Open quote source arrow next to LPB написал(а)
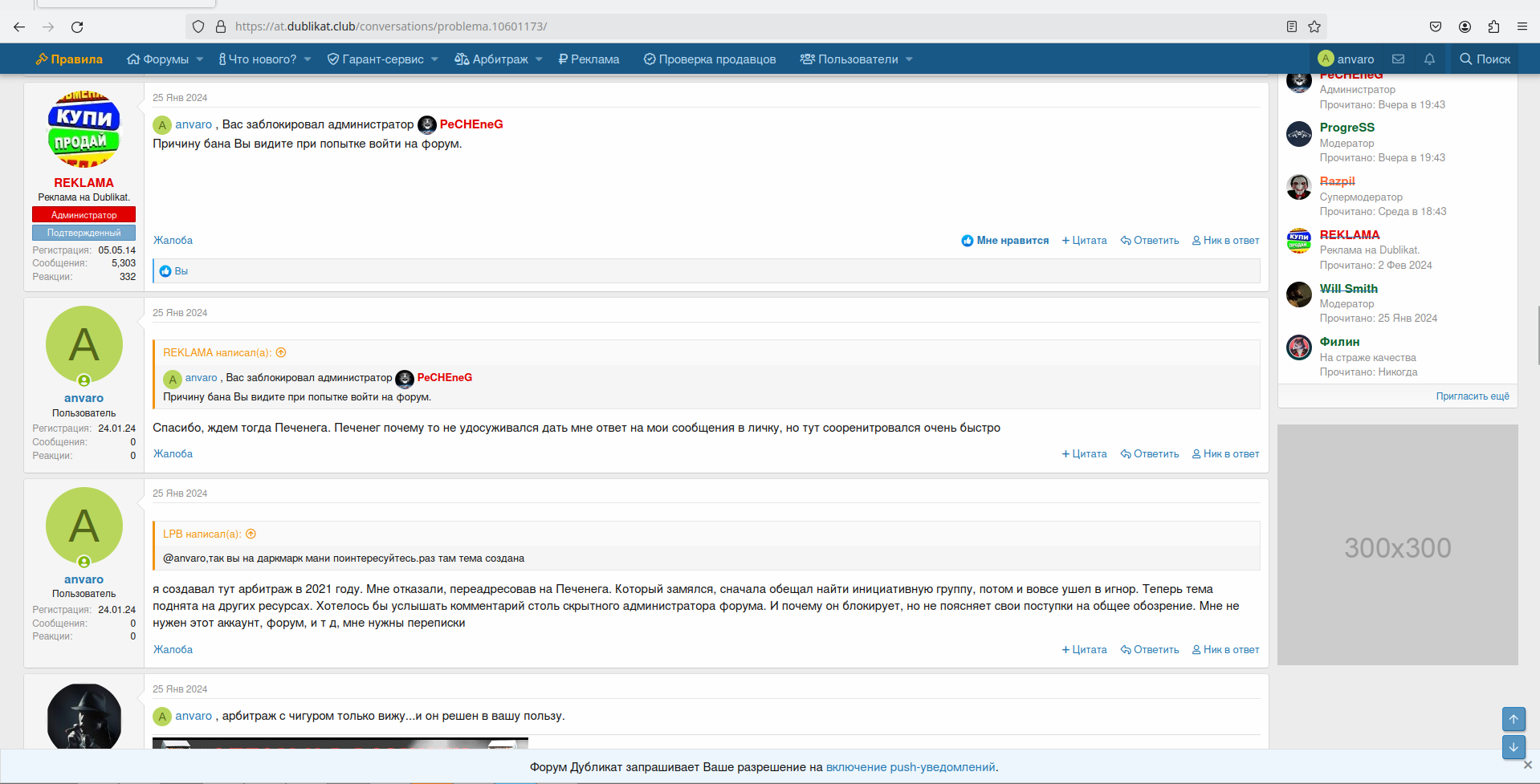The height and width of the screenshot is (784, 1540). (x=251, y=534)
